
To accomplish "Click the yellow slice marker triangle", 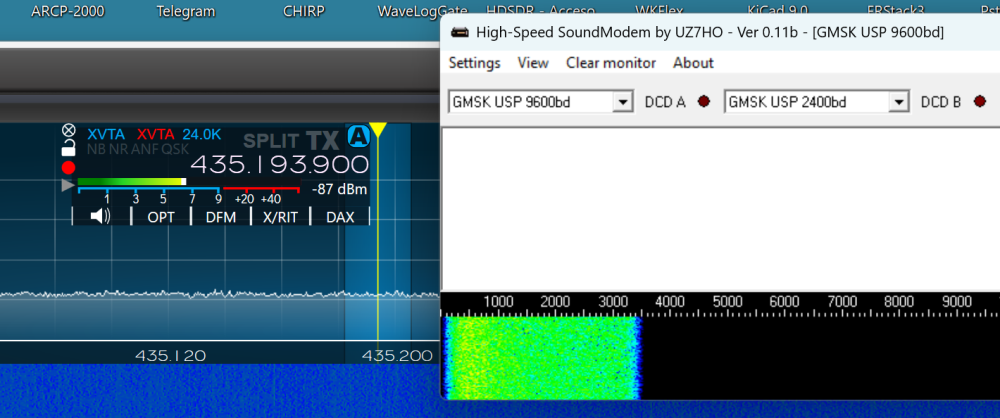I will pyautogui.click(x=378, y=130).
